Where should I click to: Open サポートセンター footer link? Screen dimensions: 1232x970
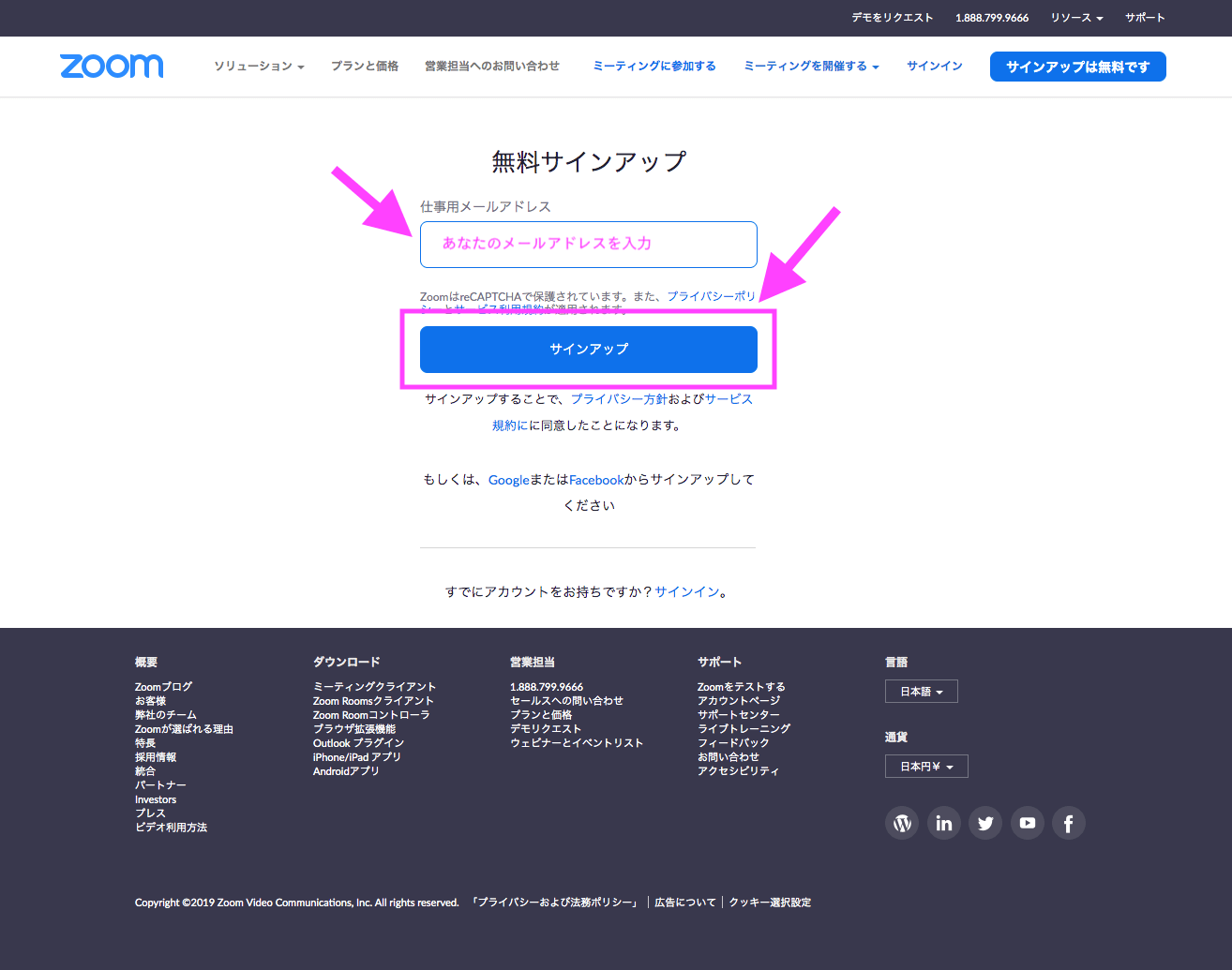tap(739, 715)
